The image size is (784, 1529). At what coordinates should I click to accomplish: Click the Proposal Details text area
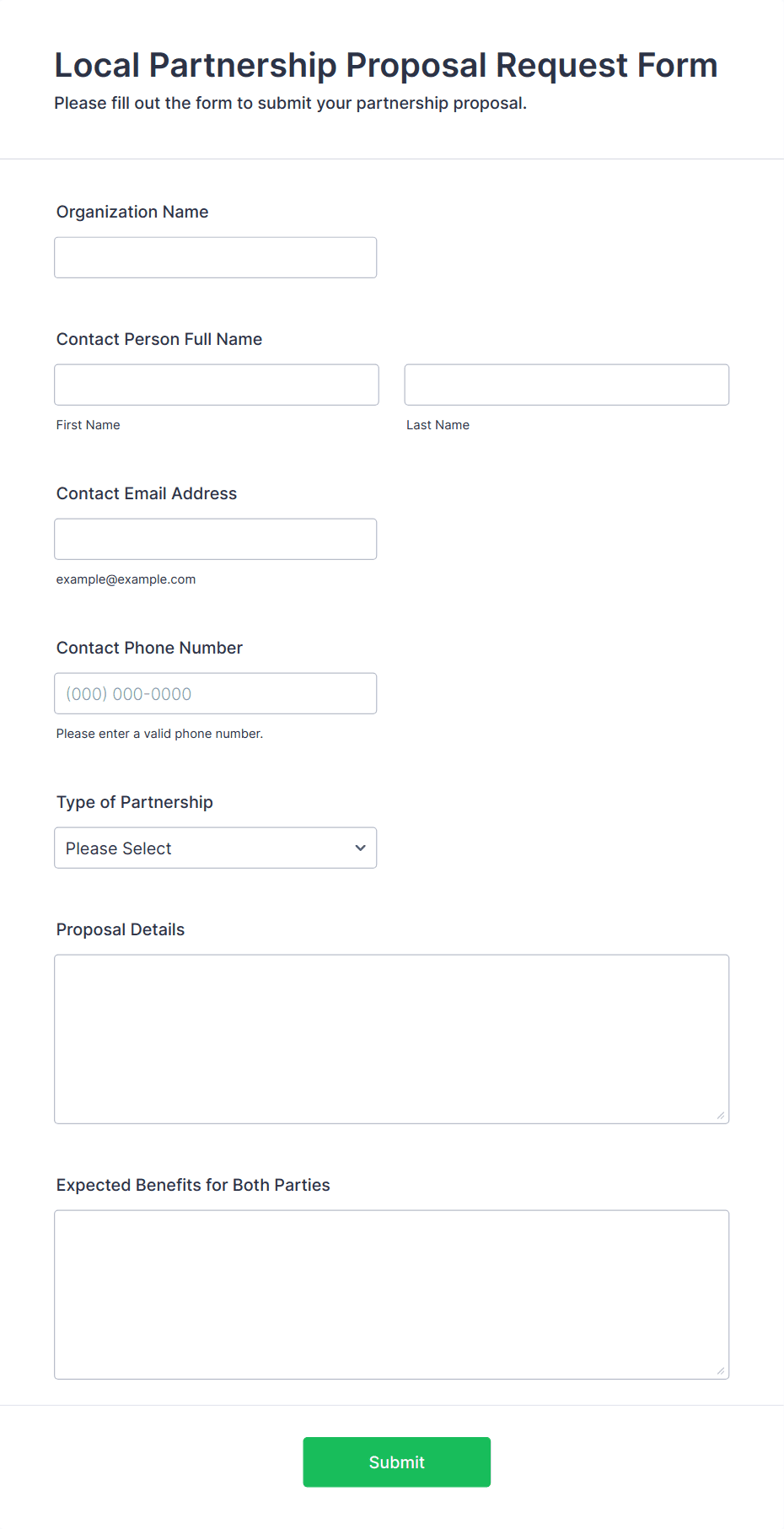[391, 1038]
